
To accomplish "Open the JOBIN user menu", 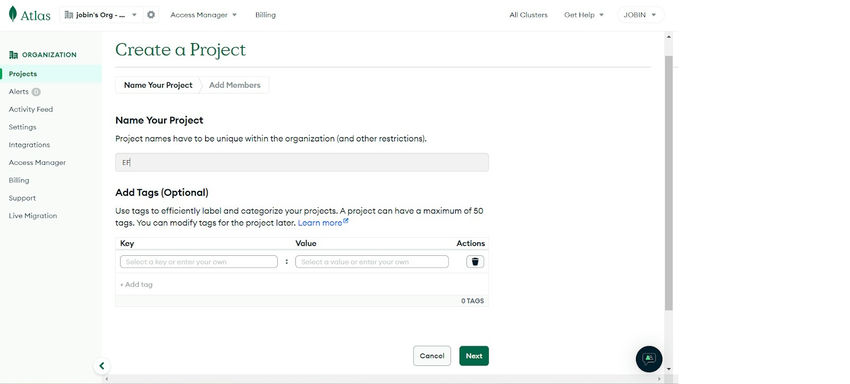I will (640, 15).
